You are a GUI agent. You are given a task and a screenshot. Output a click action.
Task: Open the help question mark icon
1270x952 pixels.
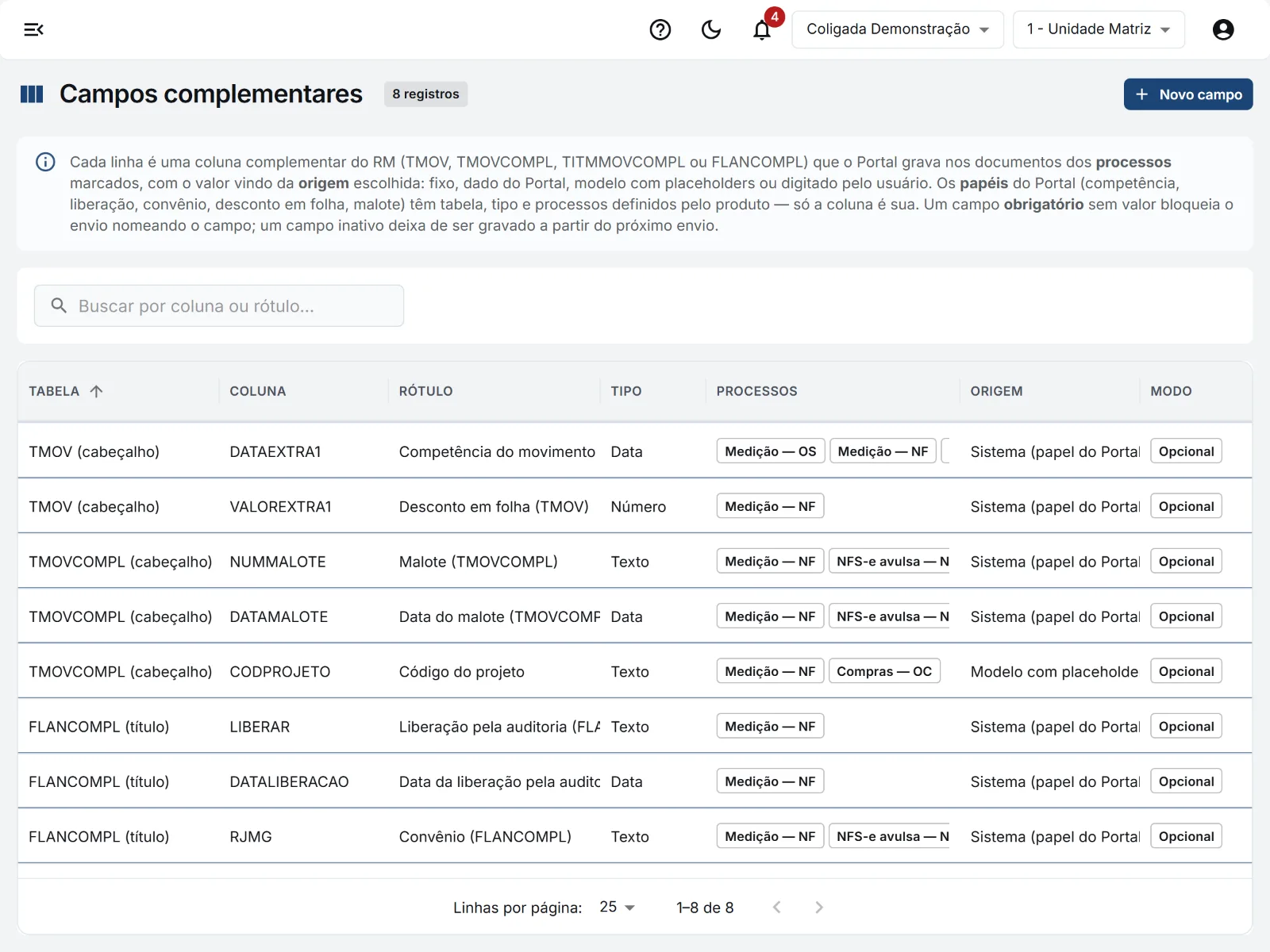[x=660, y=29]
